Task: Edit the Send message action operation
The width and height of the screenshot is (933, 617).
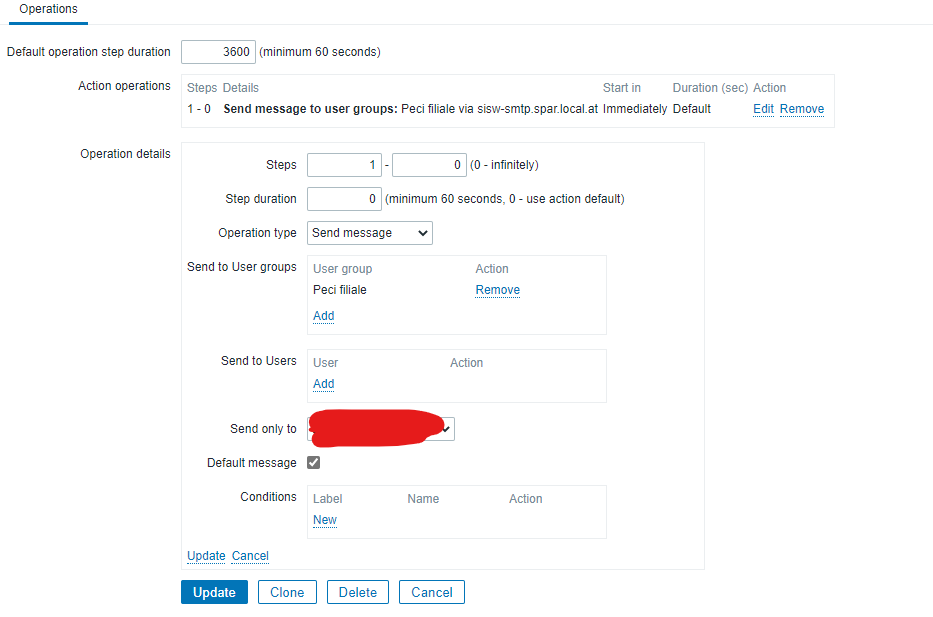Action: tap(763, 109)
